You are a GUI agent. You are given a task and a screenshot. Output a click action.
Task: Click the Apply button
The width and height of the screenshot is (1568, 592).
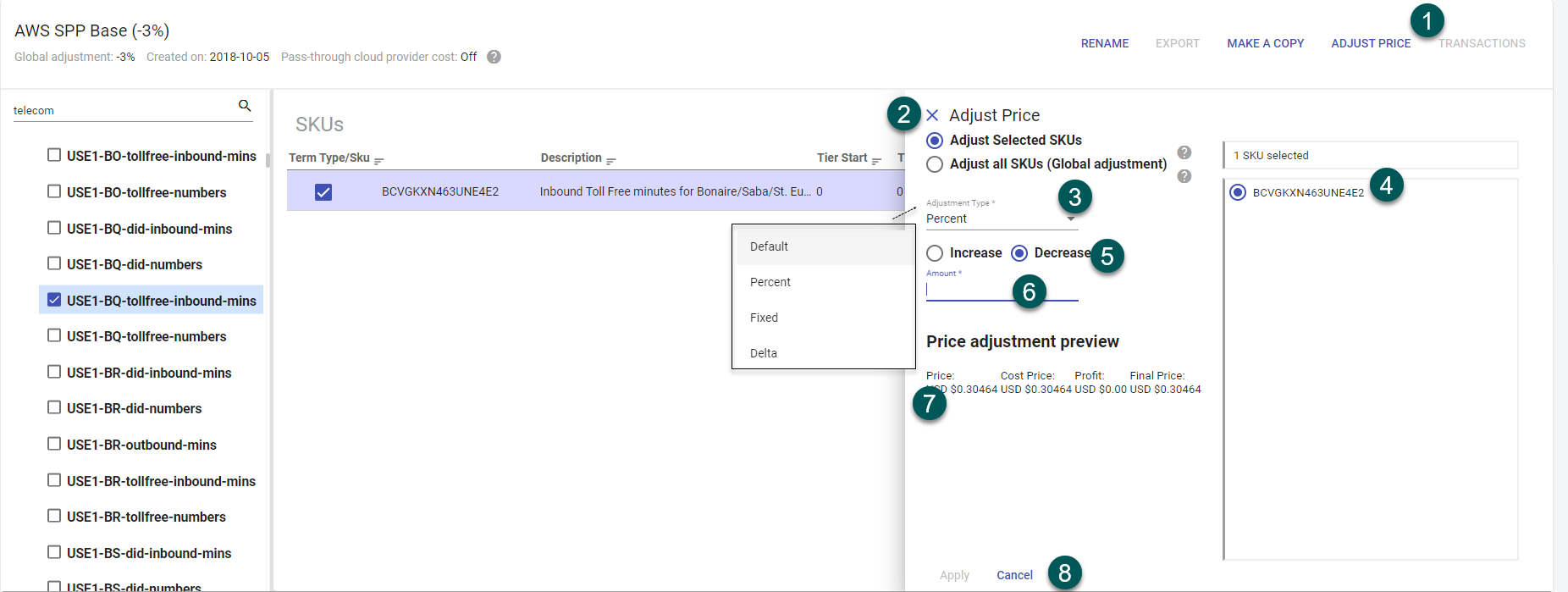coord(954,575)
